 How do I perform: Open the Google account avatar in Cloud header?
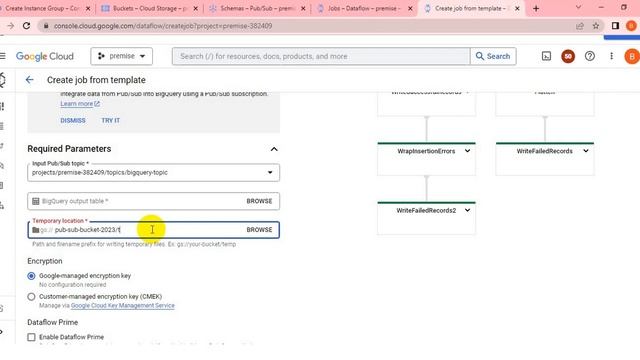(632, 56)
